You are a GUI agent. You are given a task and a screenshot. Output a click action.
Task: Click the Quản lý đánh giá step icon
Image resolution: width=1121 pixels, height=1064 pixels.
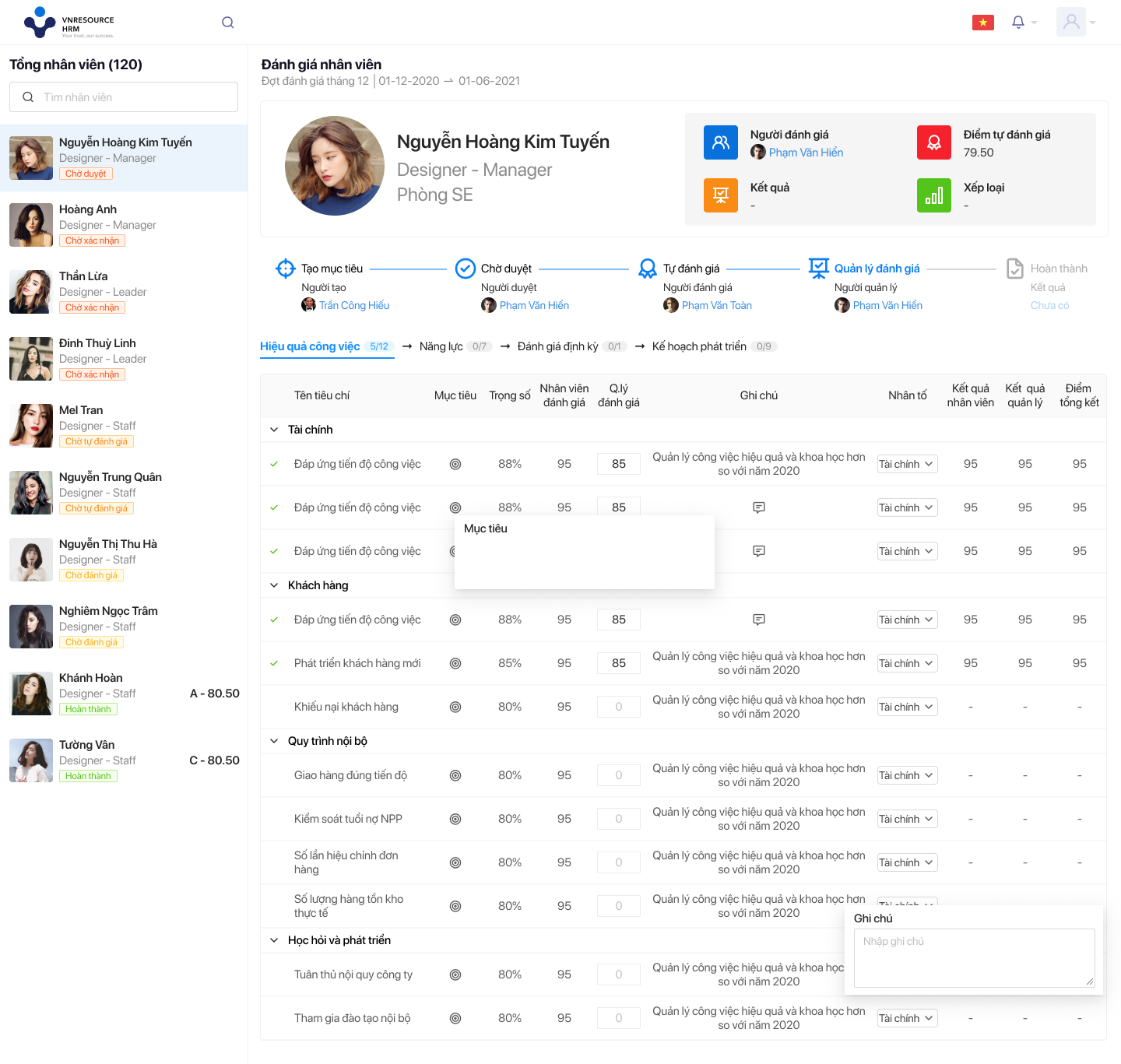pyautogui.click(x=818, y=269)
